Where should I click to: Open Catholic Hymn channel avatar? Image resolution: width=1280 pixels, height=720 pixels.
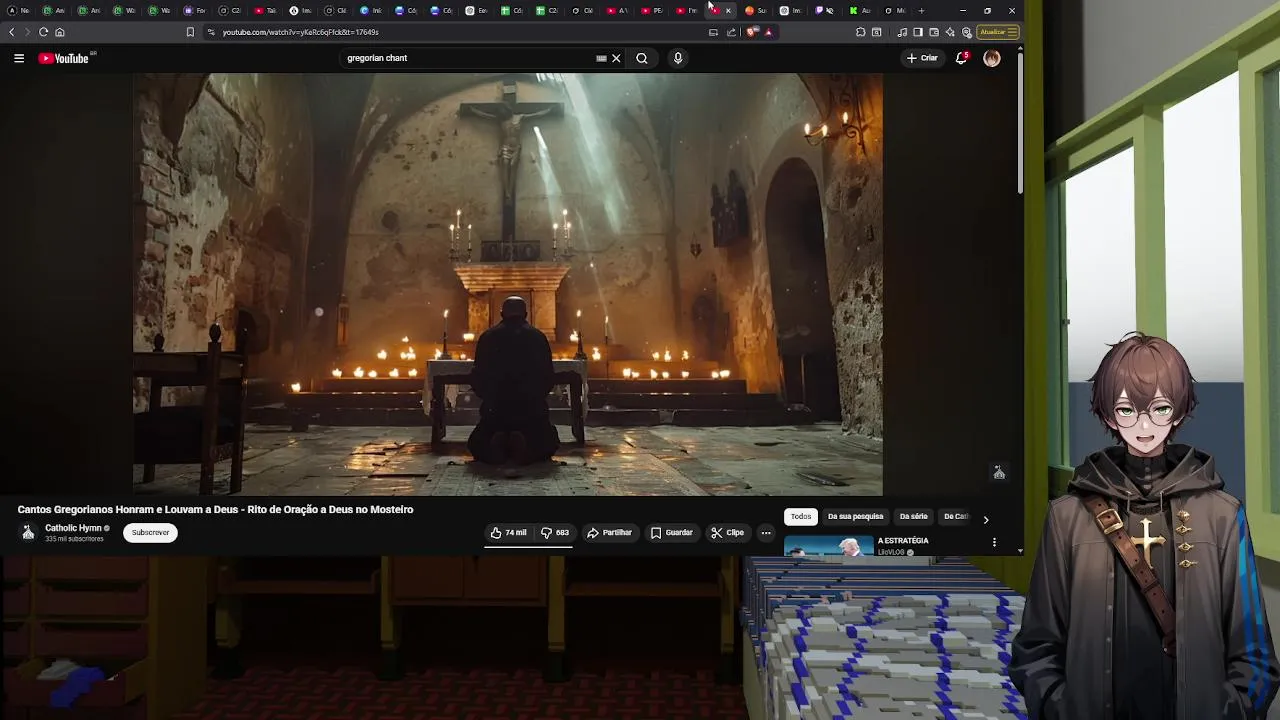[28, 533]
